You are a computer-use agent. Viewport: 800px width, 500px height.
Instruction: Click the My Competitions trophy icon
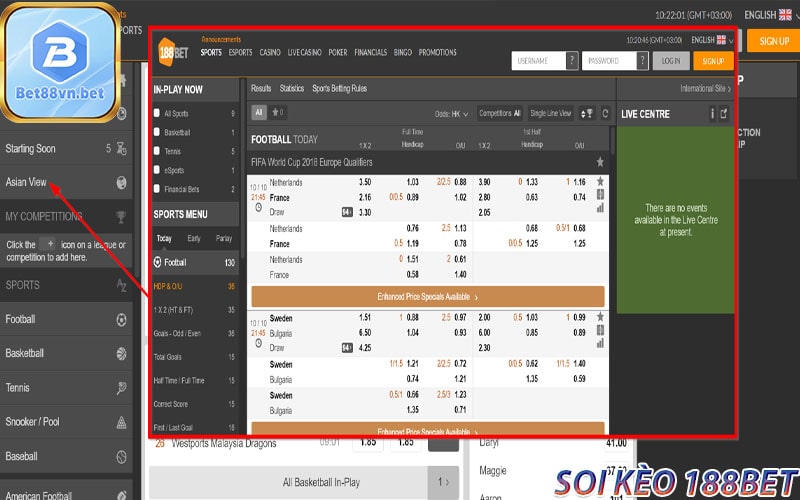coord(121,217)
